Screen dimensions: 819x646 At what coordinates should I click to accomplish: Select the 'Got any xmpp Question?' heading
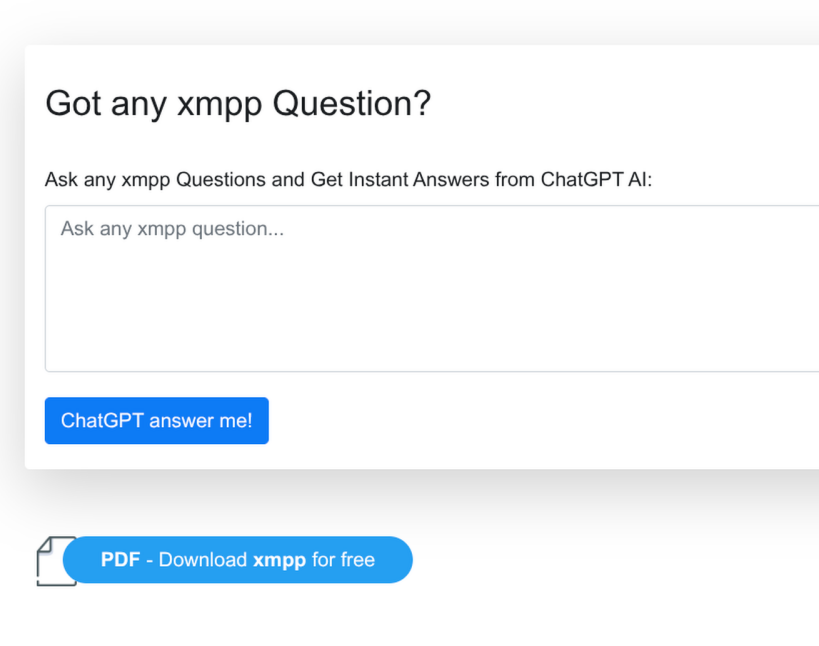(x=238, y=103)
